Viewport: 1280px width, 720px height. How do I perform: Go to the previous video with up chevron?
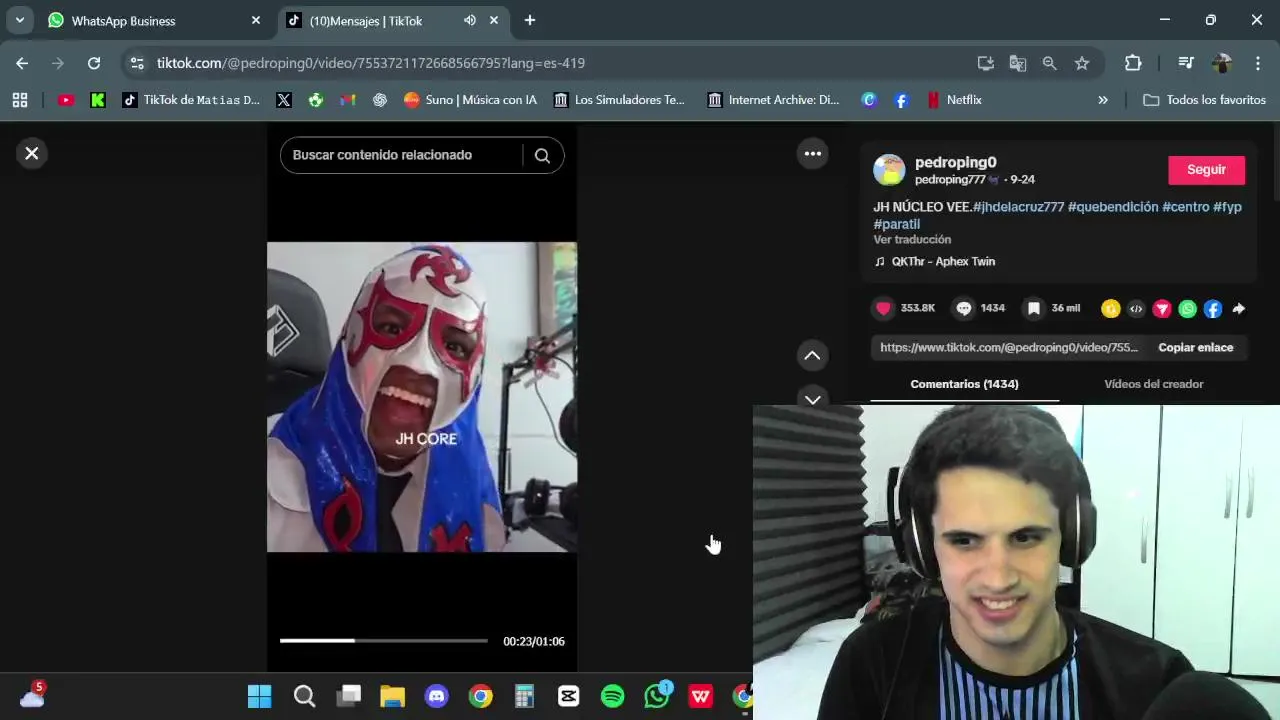click(x=813, y=355)
